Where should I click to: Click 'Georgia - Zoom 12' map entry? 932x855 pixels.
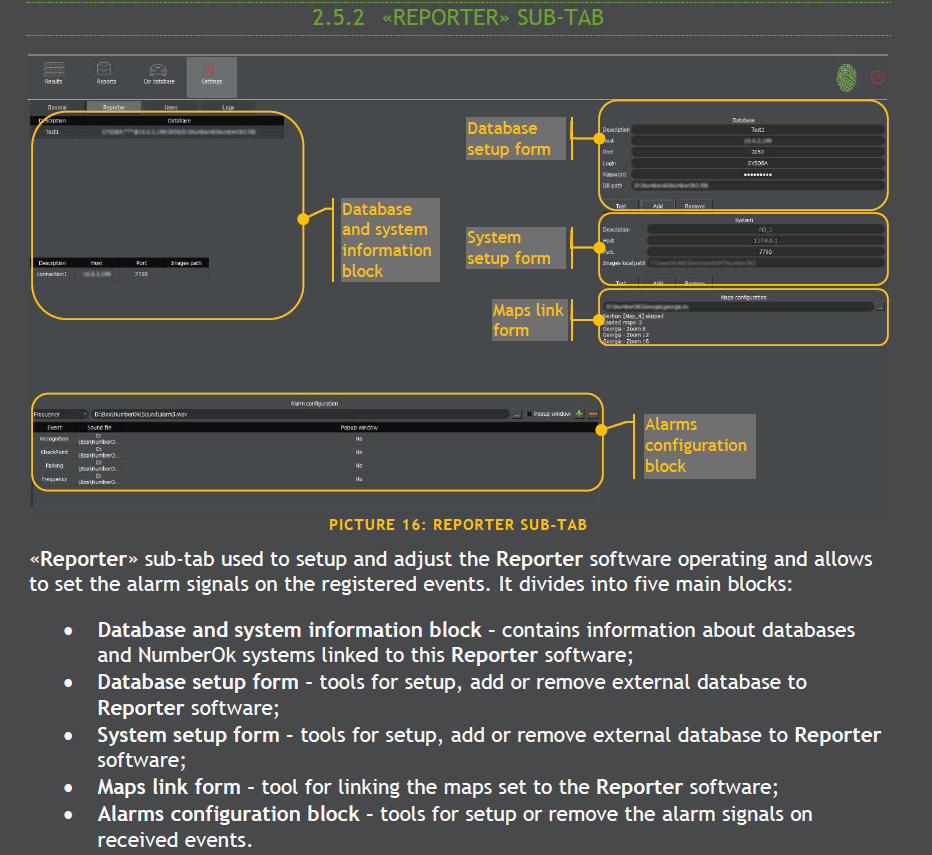click(x=625, y=335)
